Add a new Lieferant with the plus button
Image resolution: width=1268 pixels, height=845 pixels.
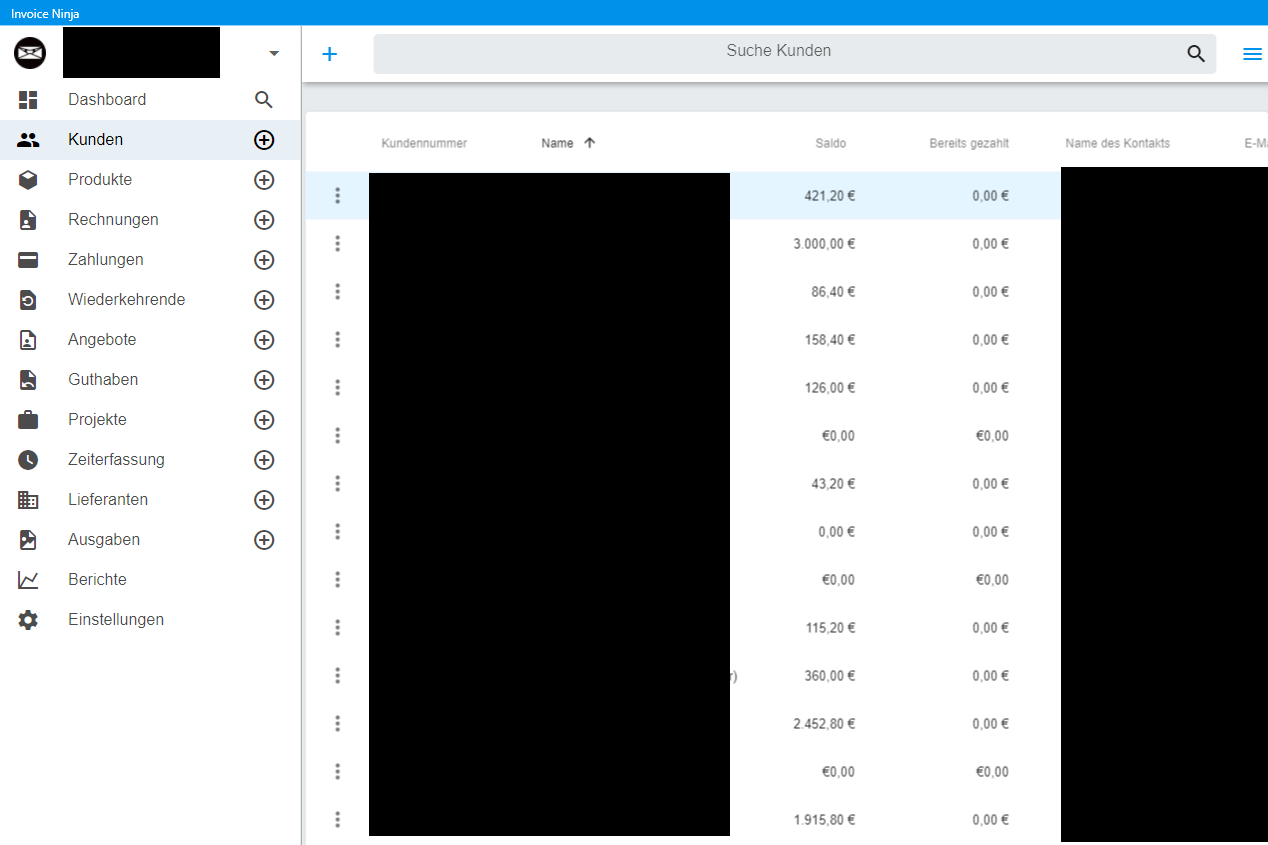(x=263, y=499)
